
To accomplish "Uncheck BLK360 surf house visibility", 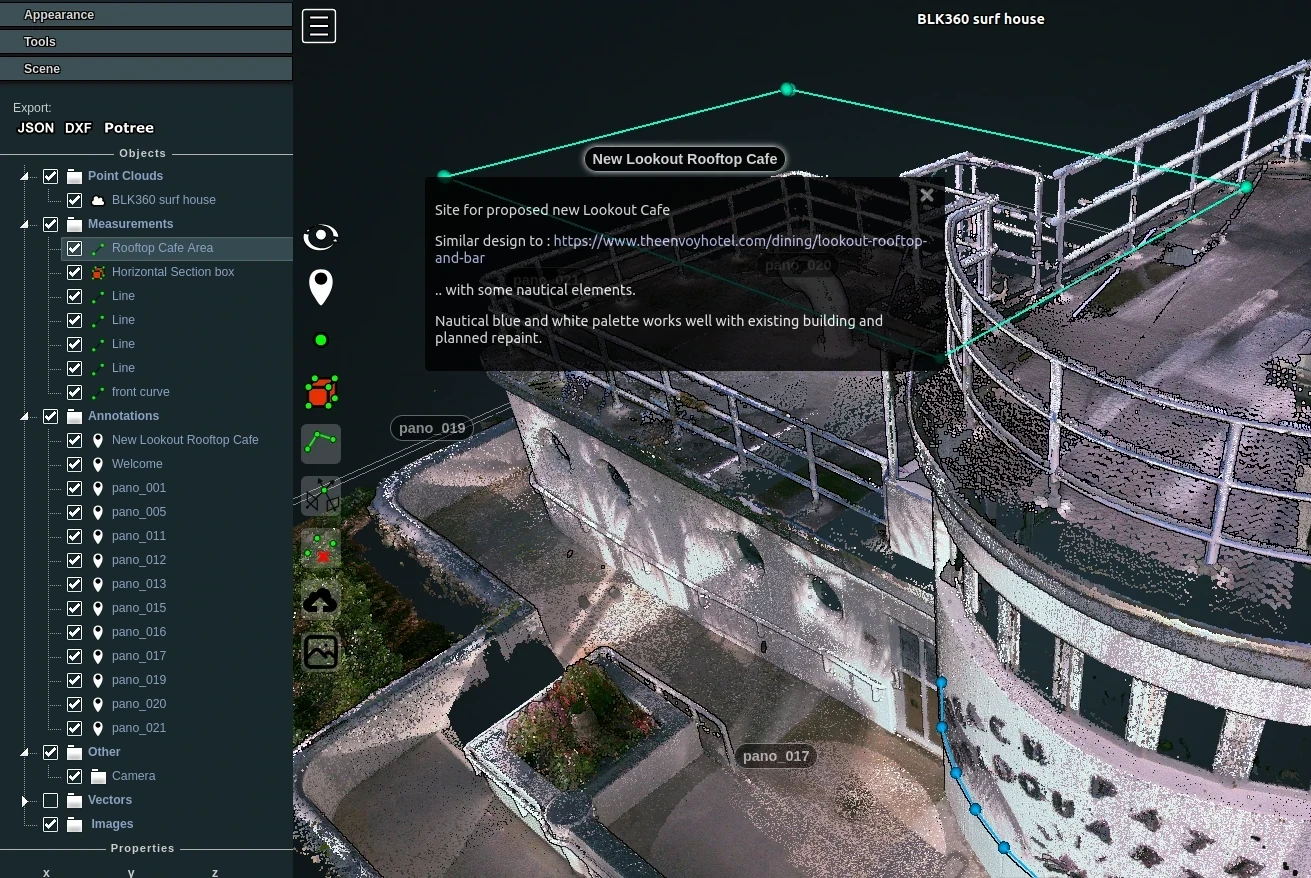I will 74,200.
